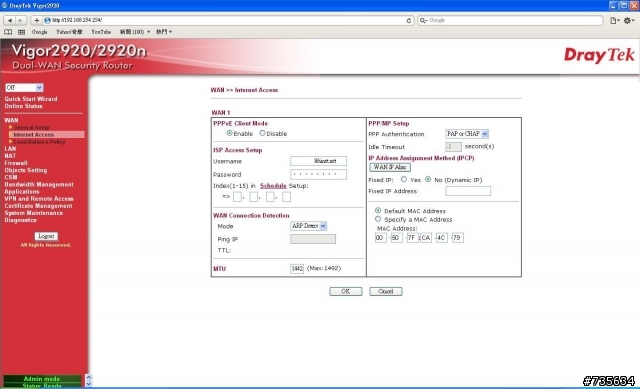
Task: Click the DrayTek logo
Action: point(599,55)
